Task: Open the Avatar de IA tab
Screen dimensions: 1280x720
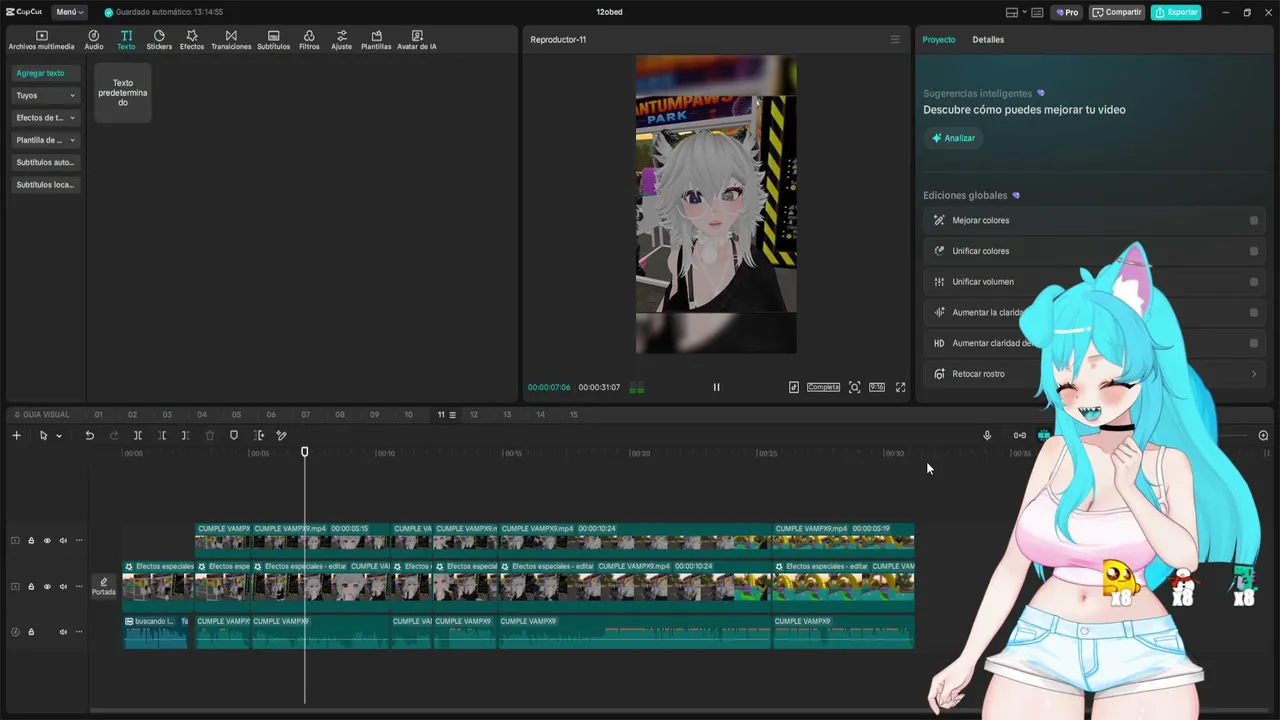Action: [x=417, y=40]
